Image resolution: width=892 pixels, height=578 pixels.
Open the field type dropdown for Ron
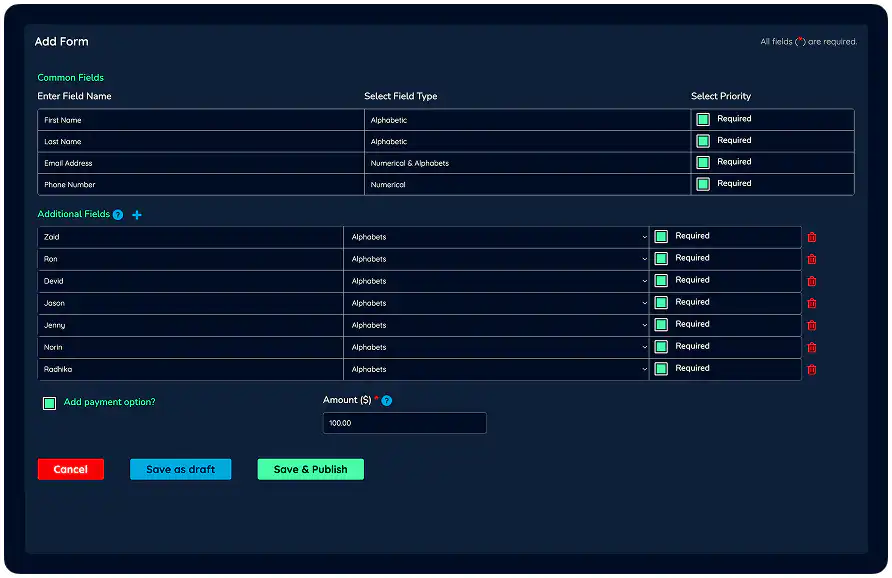click(x=495, y=259)
